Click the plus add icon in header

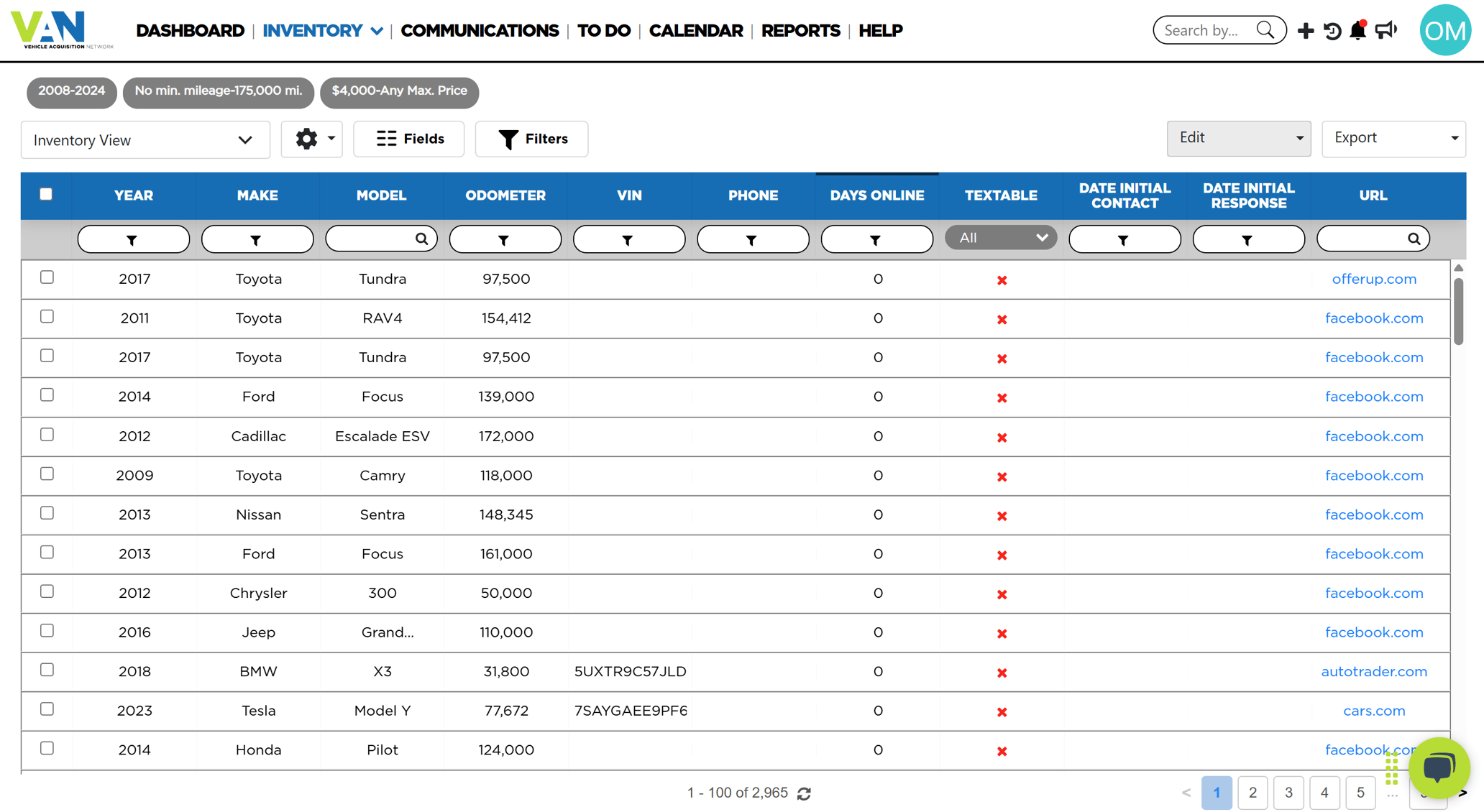coord(1305,31)
